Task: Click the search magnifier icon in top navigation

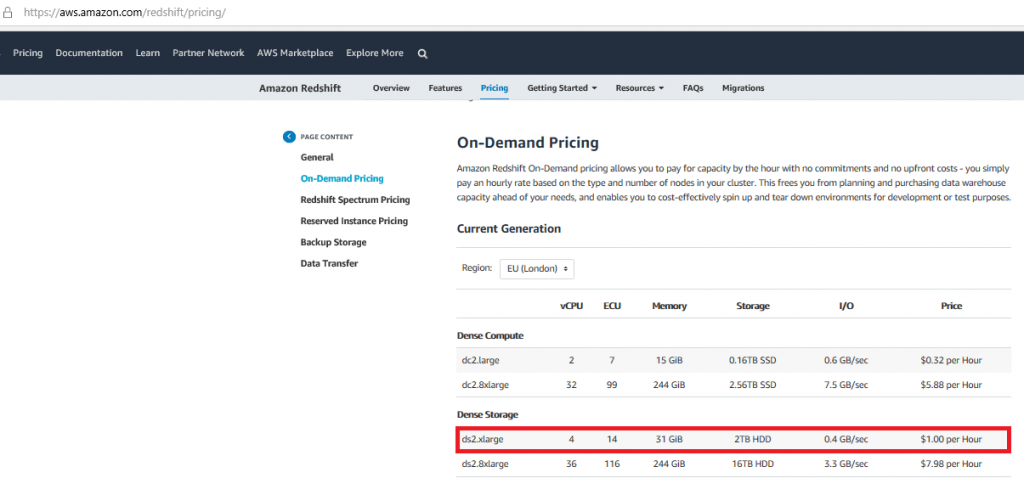Action: click(x=423, y=54)
